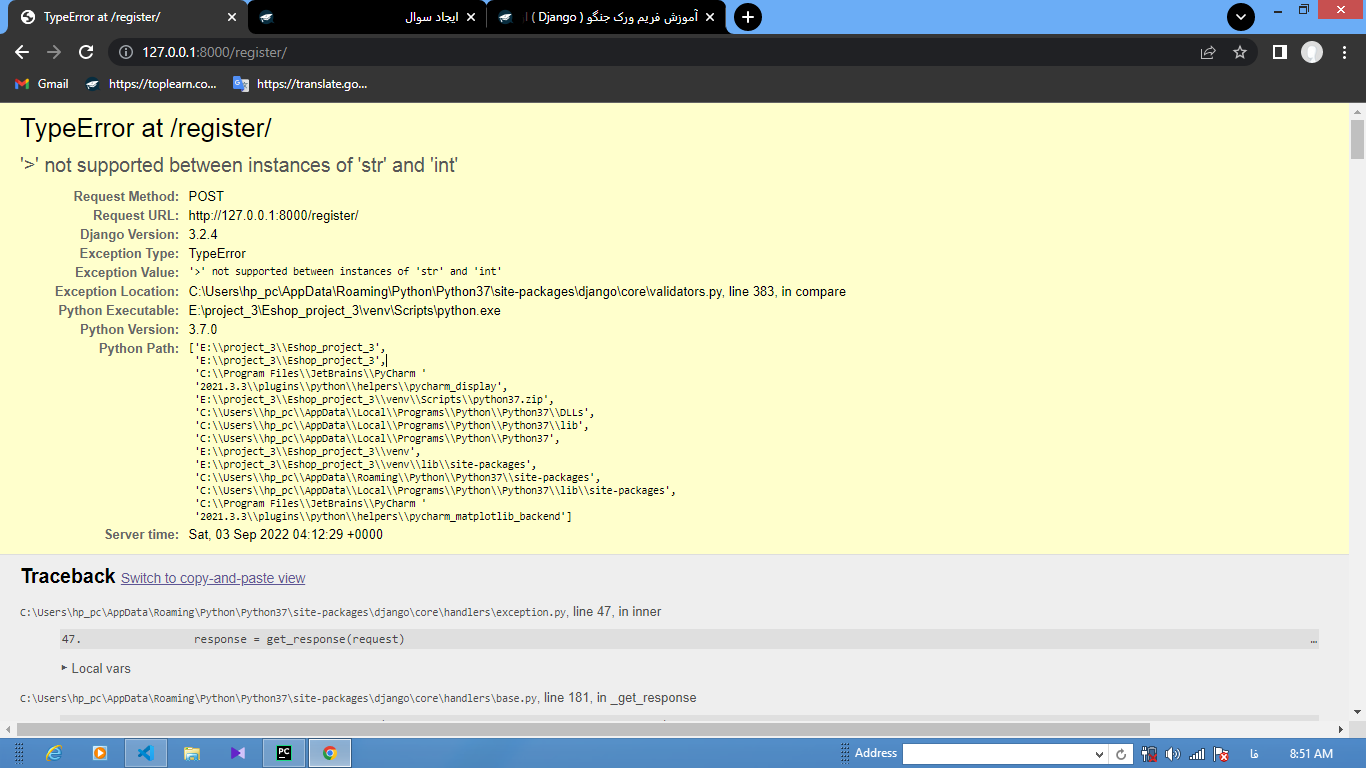
Task: Open the tab search dropdown
Action: coord(1241,17)
